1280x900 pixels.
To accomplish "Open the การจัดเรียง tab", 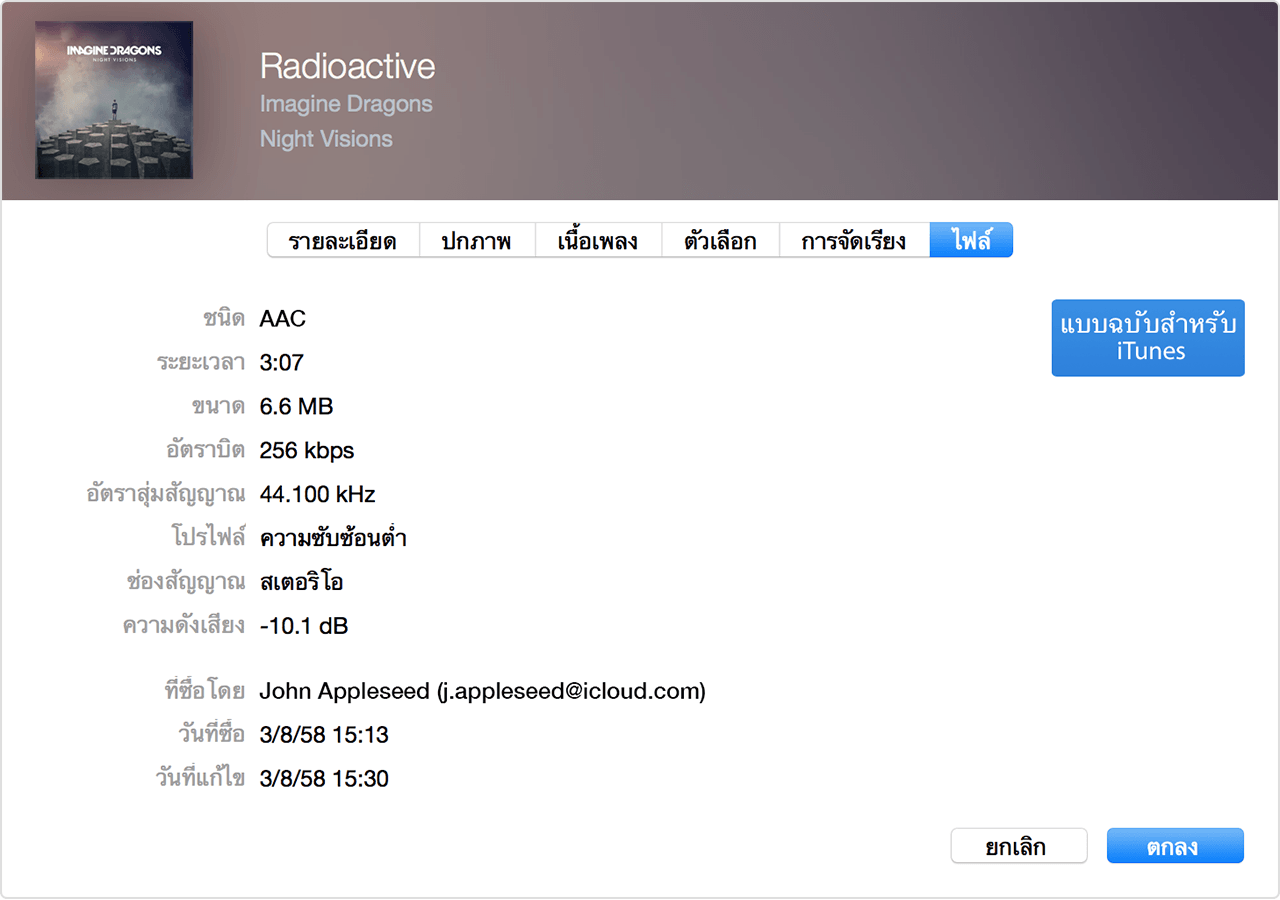I will click(854, 240).
